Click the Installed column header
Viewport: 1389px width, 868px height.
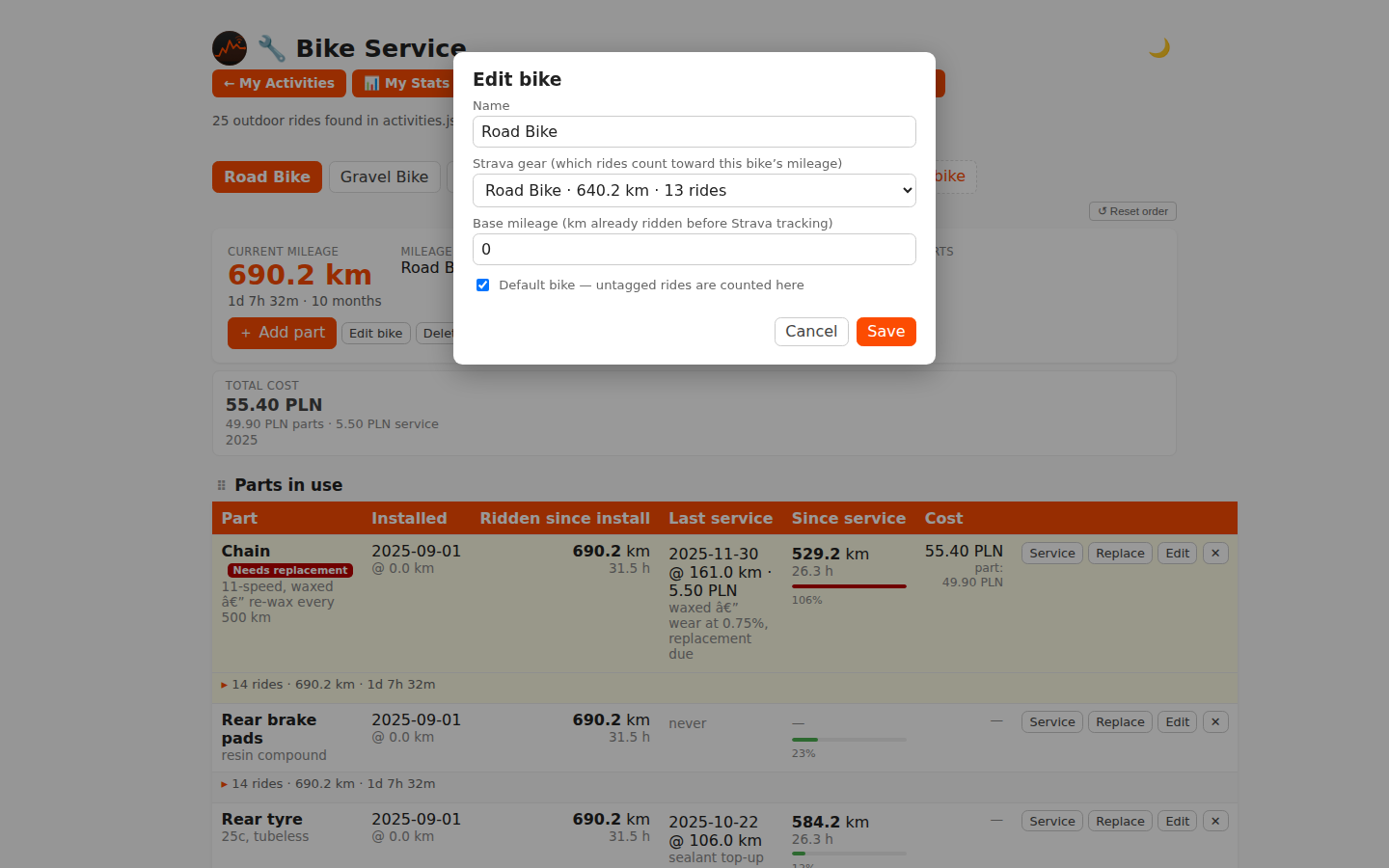point(409,519)
